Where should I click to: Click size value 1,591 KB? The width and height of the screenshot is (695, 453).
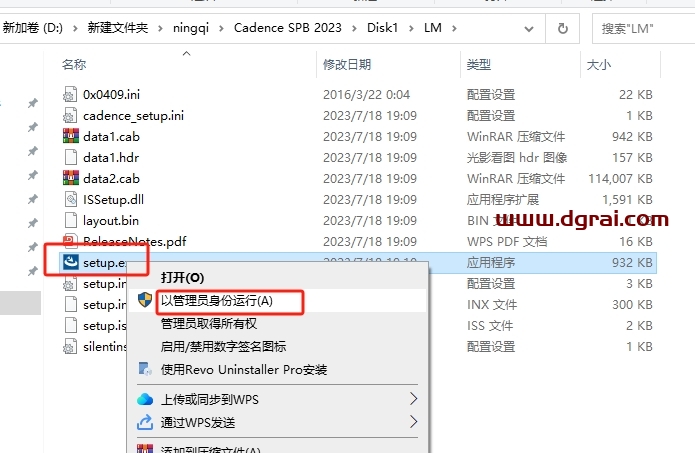pos(627,199)
